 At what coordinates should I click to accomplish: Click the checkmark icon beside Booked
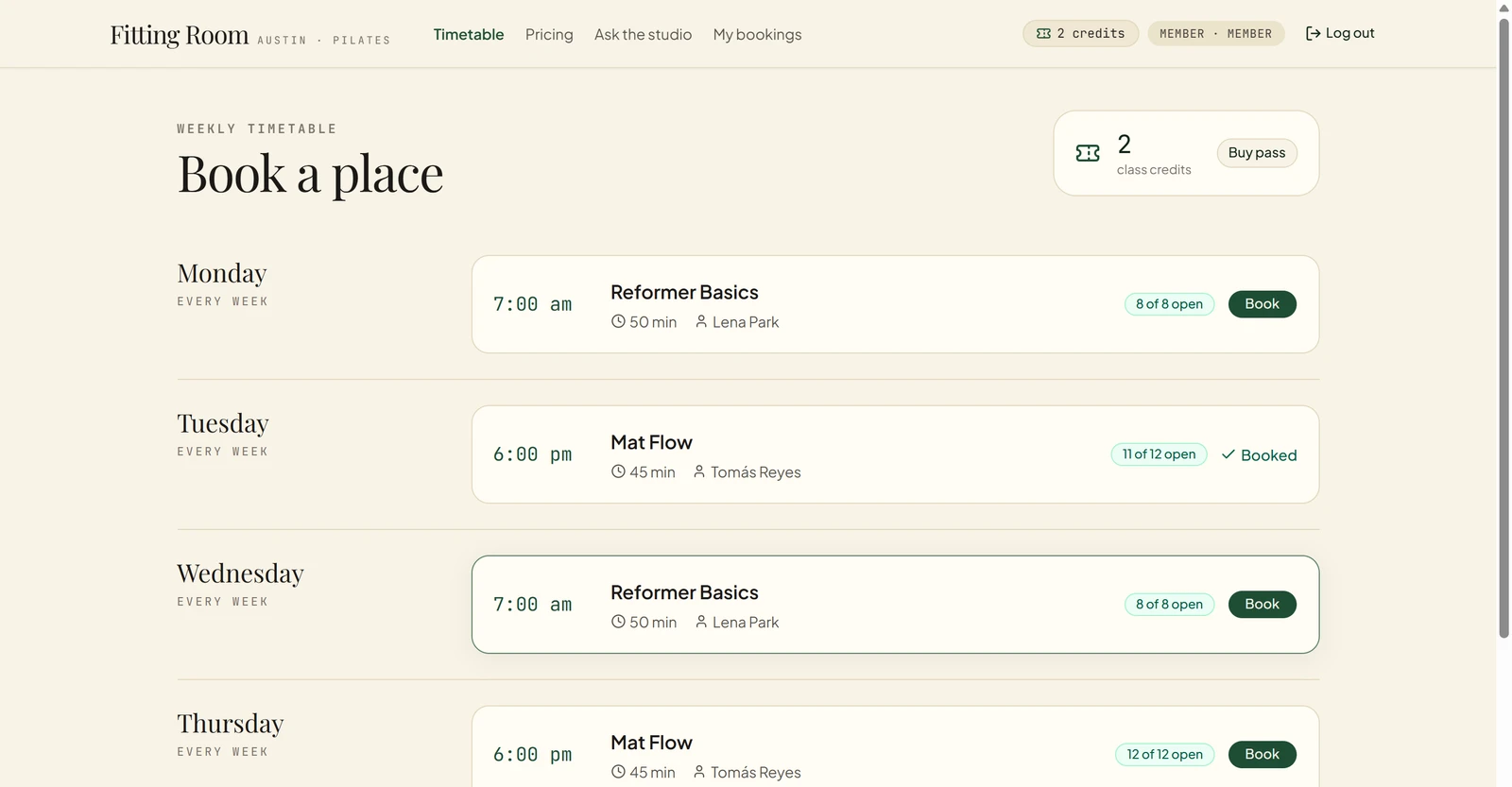pos(1228,455)
